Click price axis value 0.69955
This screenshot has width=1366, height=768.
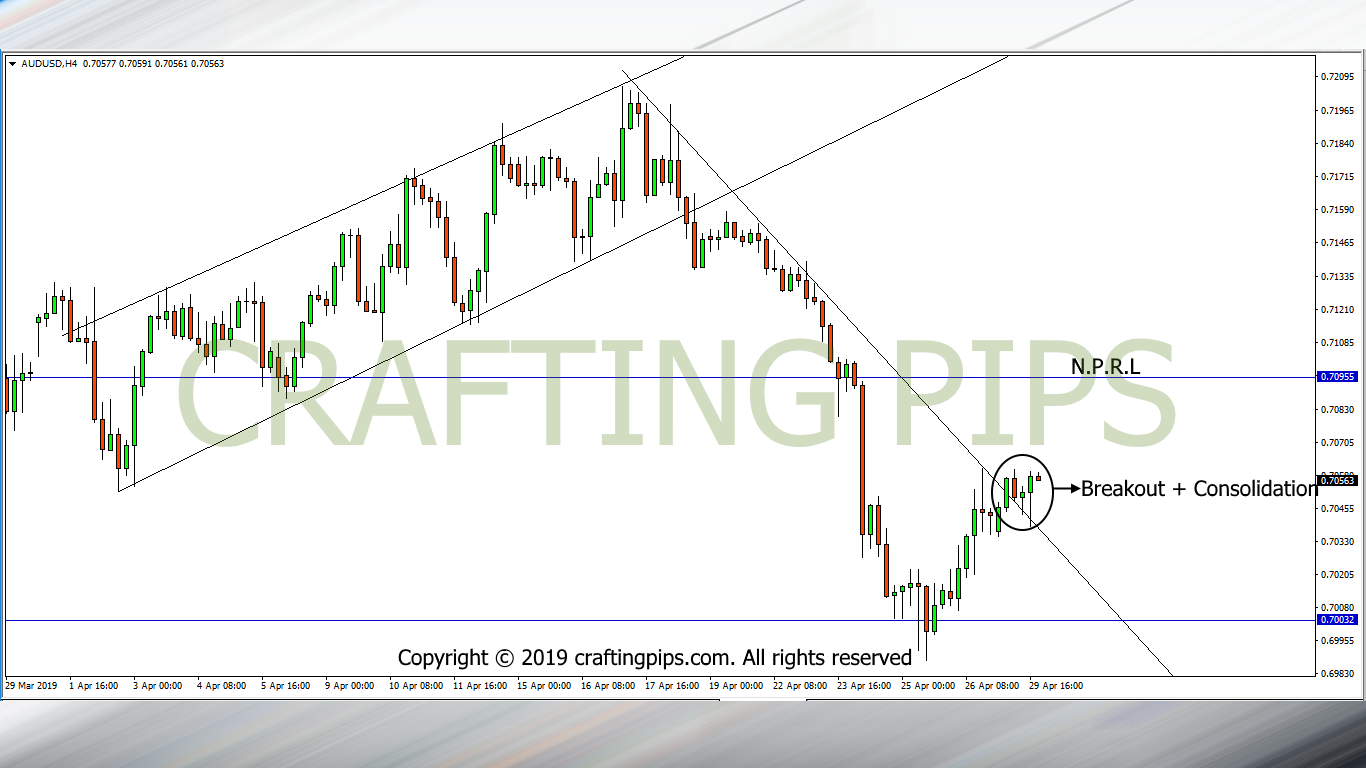pos(1337,640)
